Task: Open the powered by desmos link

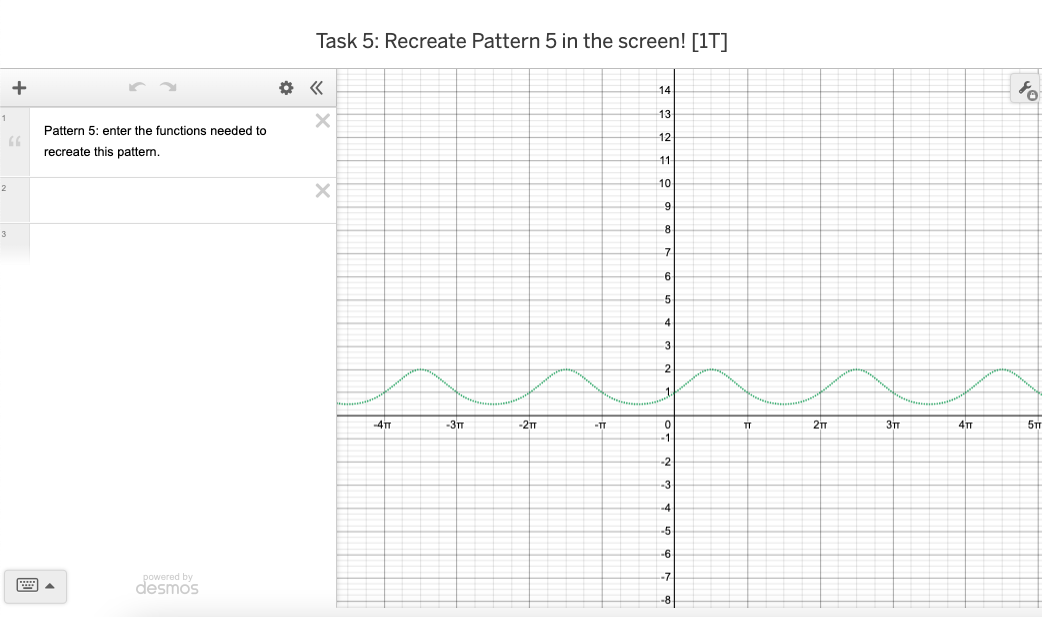Action: pos(167,584)
